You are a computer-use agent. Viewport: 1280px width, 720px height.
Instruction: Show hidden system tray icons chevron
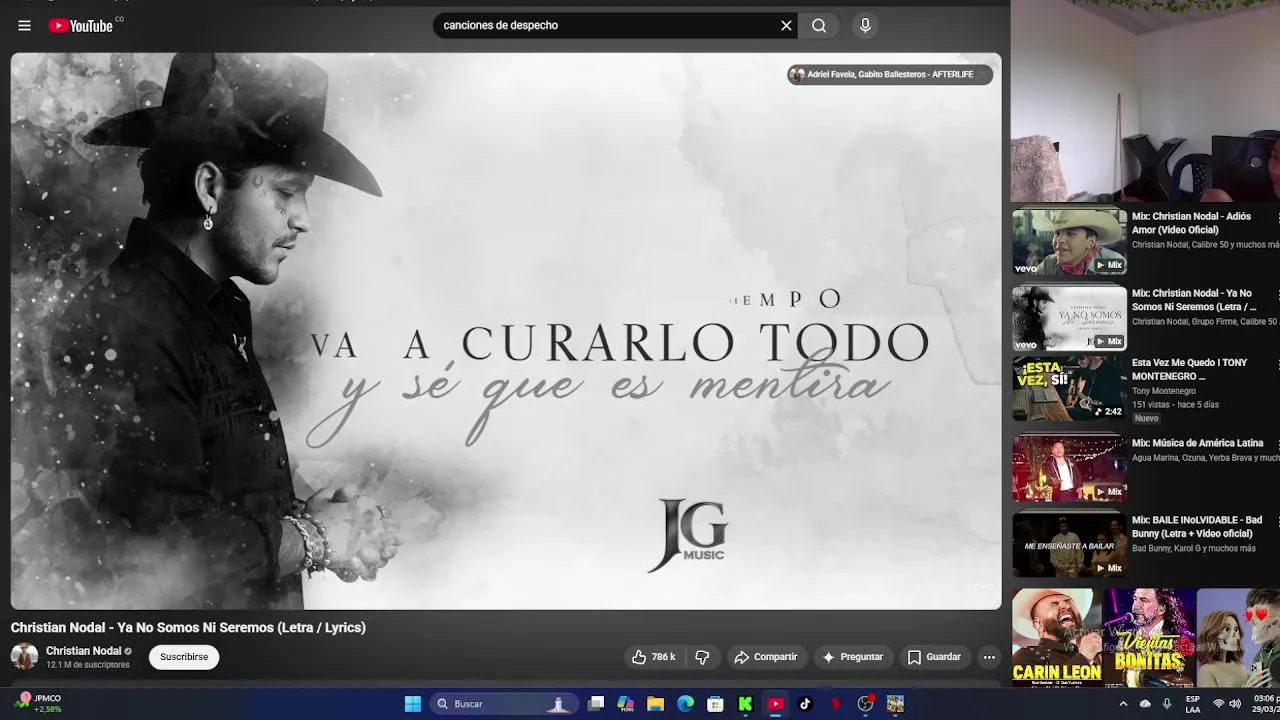point(1123,704)
